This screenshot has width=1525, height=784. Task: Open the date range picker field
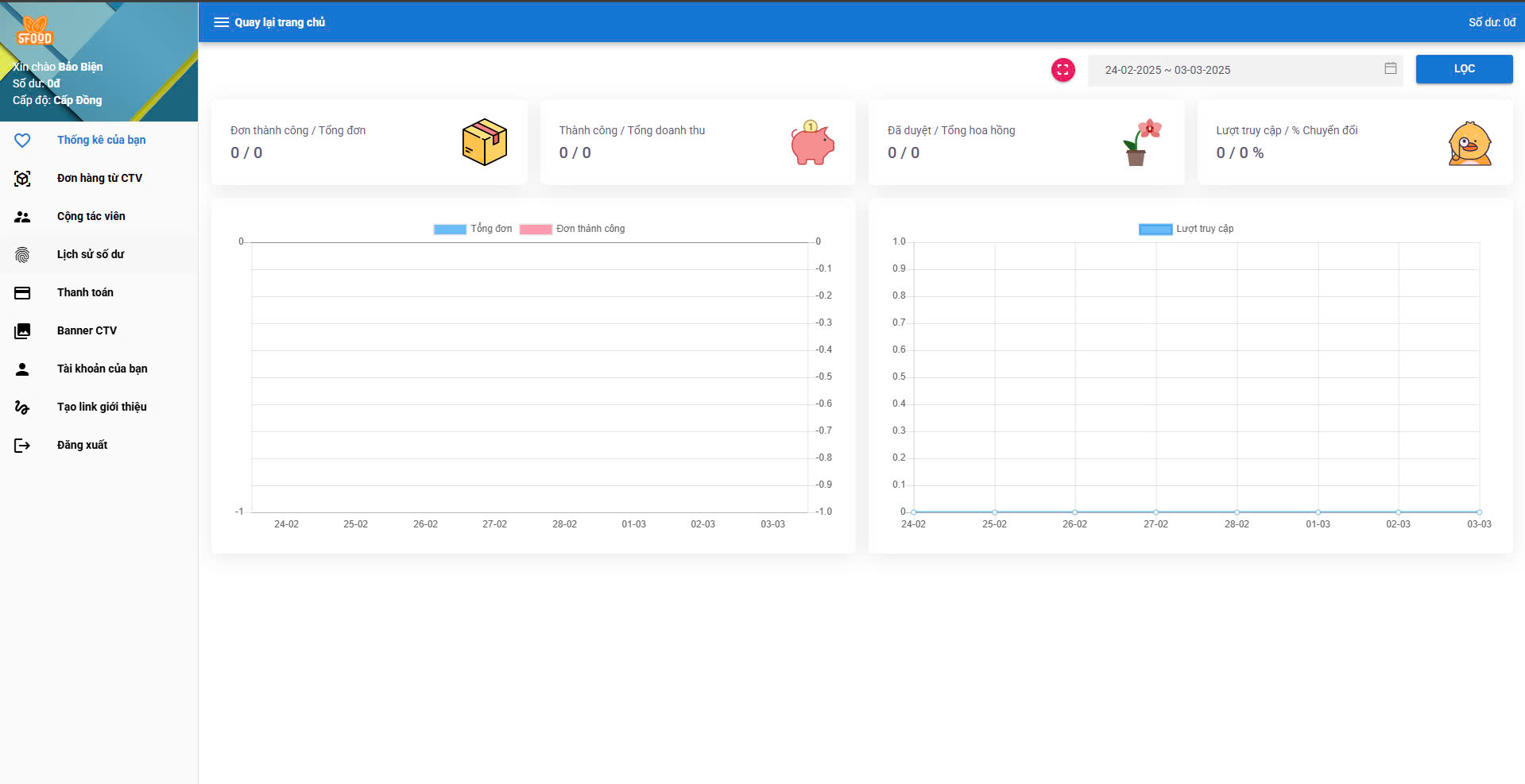(1232, 70)
